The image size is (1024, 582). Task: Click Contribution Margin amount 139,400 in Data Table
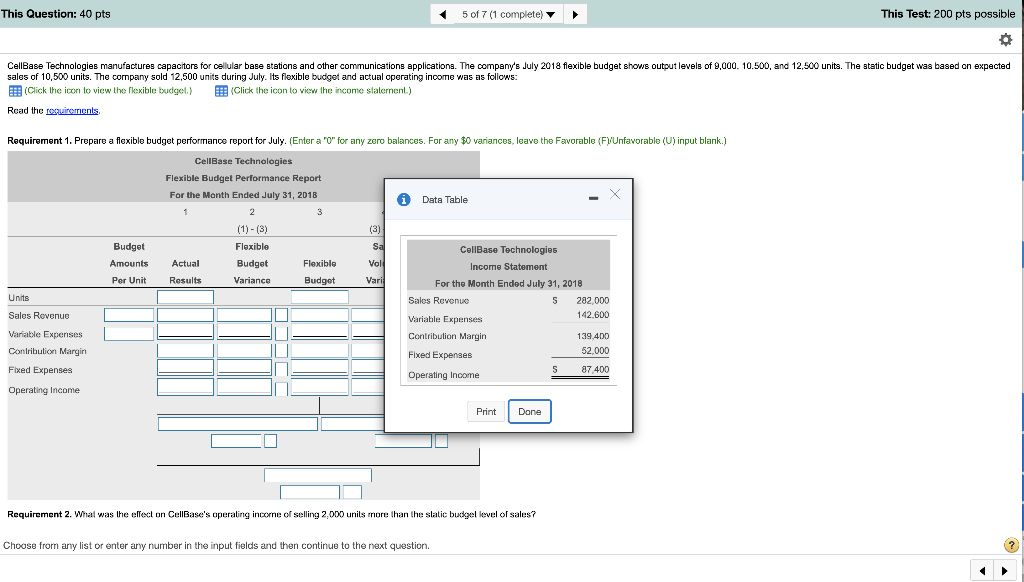coord(592,336)
